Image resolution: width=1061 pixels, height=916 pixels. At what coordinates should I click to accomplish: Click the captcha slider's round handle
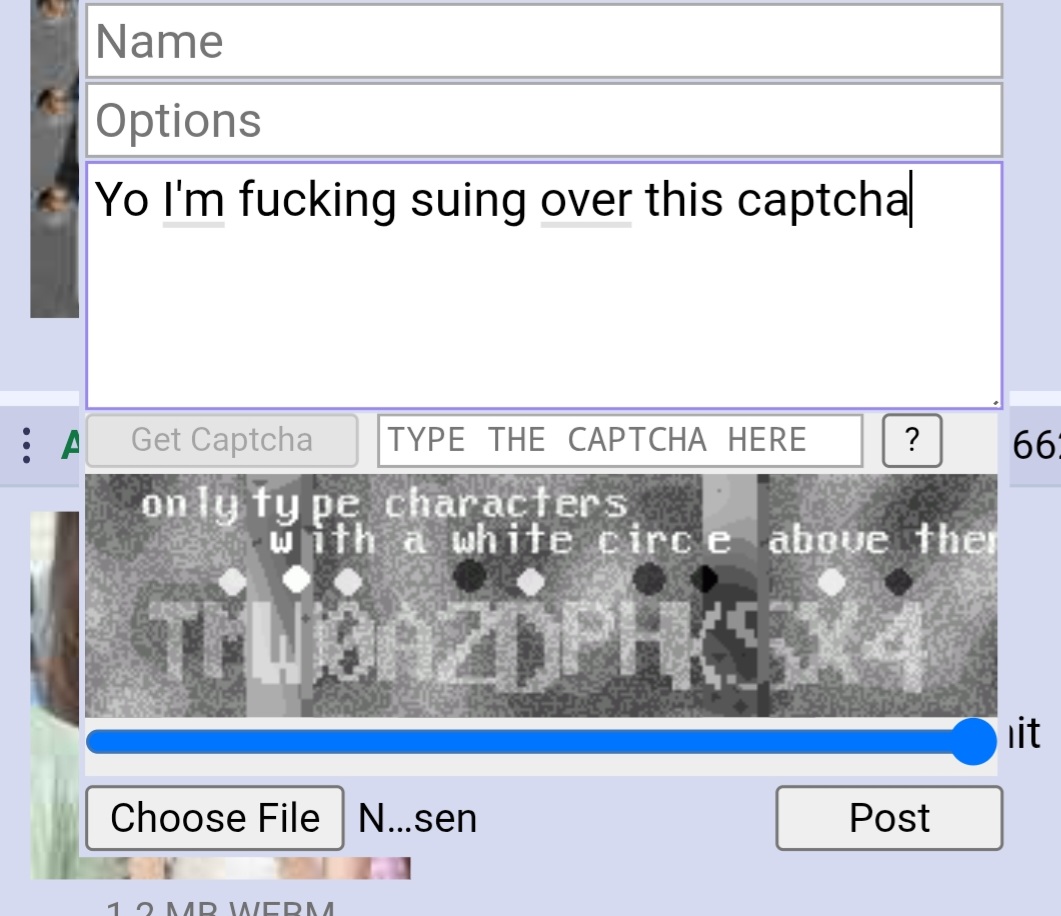click(973, 741)
